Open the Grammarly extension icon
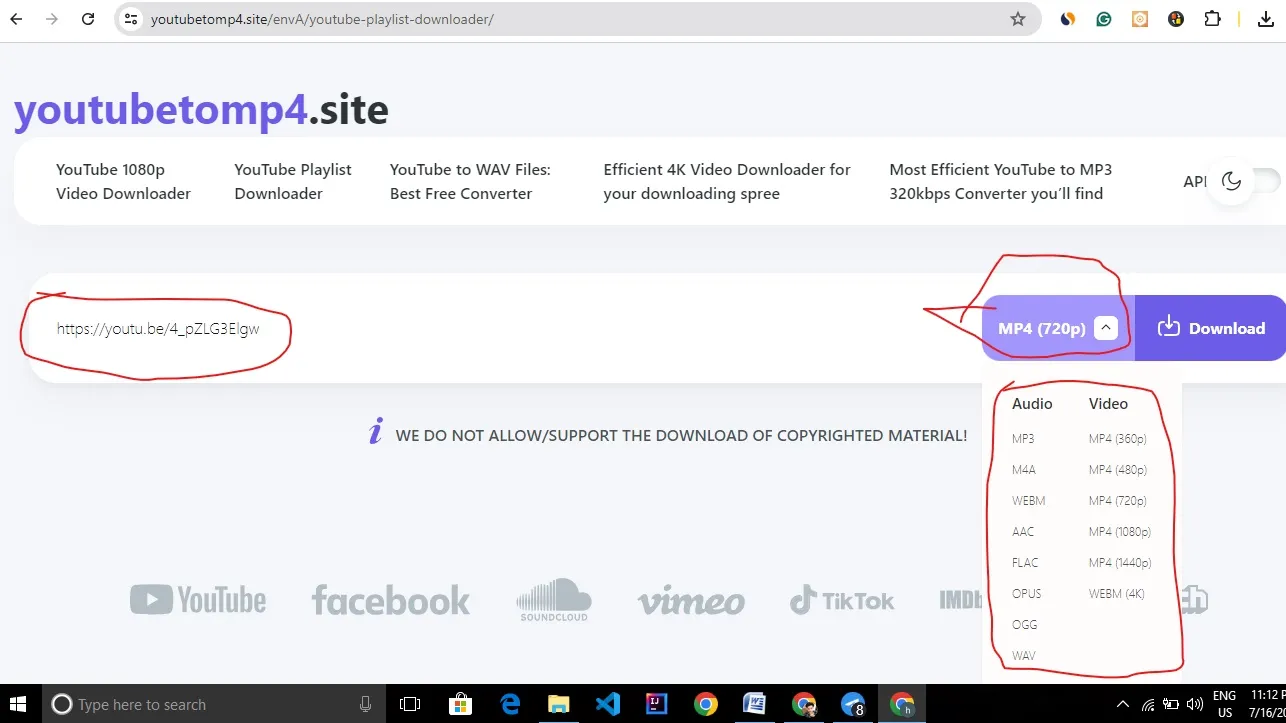Image resolution: width=1286 pixels, height=723 pixels. pos(1104,19)
